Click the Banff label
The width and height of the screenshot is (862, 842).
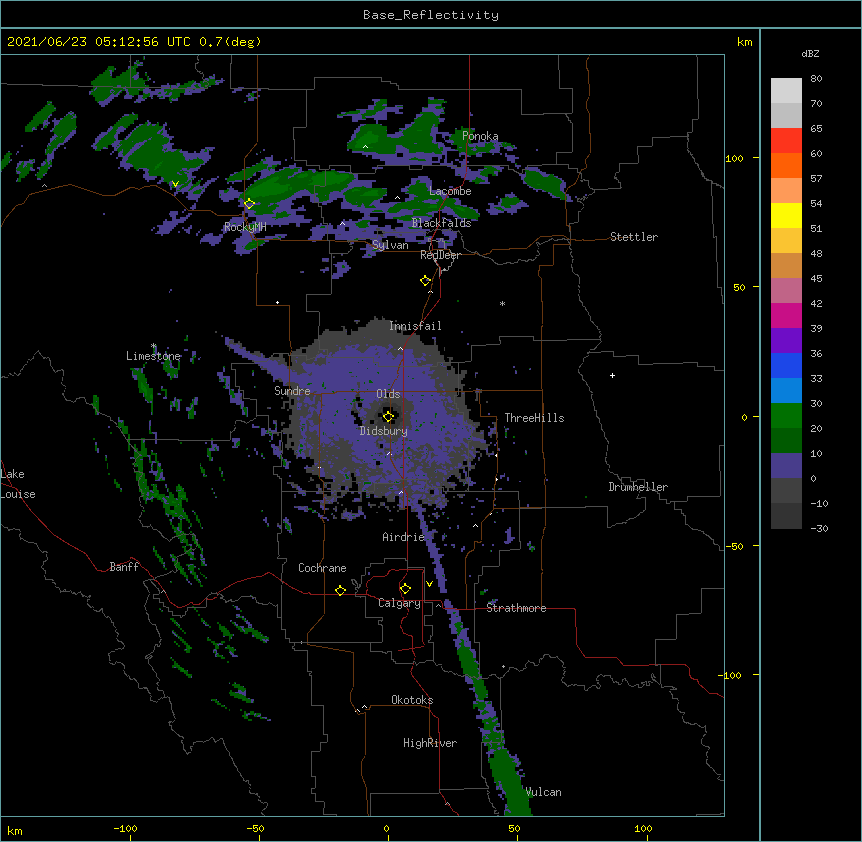(124, 567)
